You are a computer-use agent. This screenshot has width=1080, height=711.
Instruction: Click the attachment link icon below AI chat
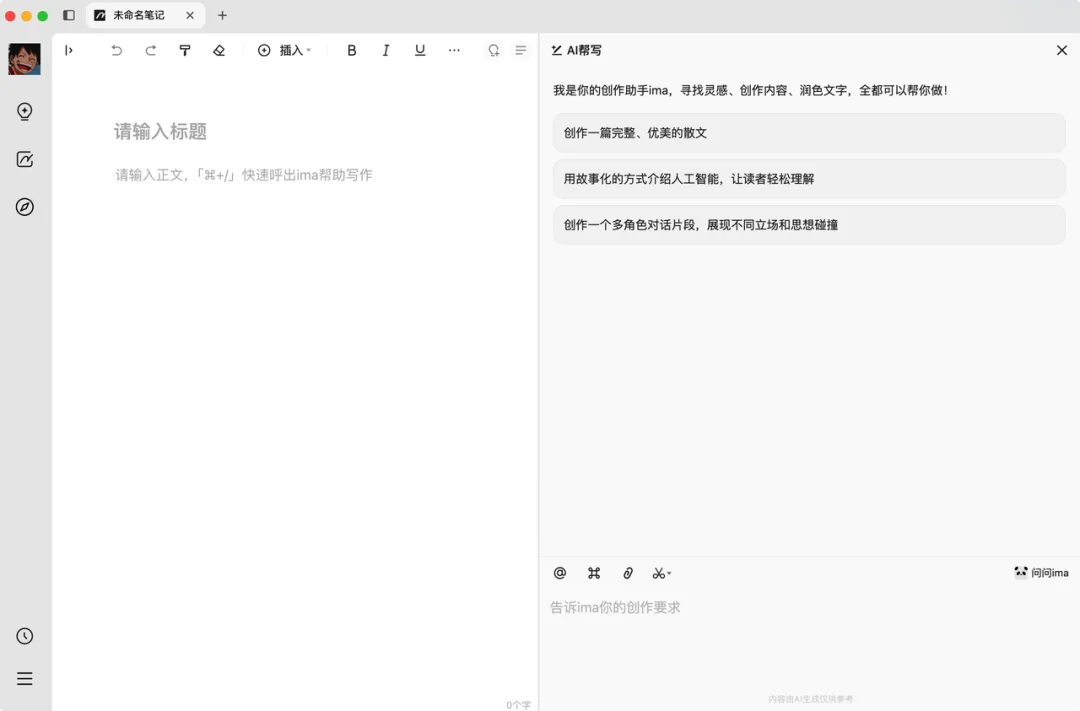pyautogui.click(x=628, y=573)
